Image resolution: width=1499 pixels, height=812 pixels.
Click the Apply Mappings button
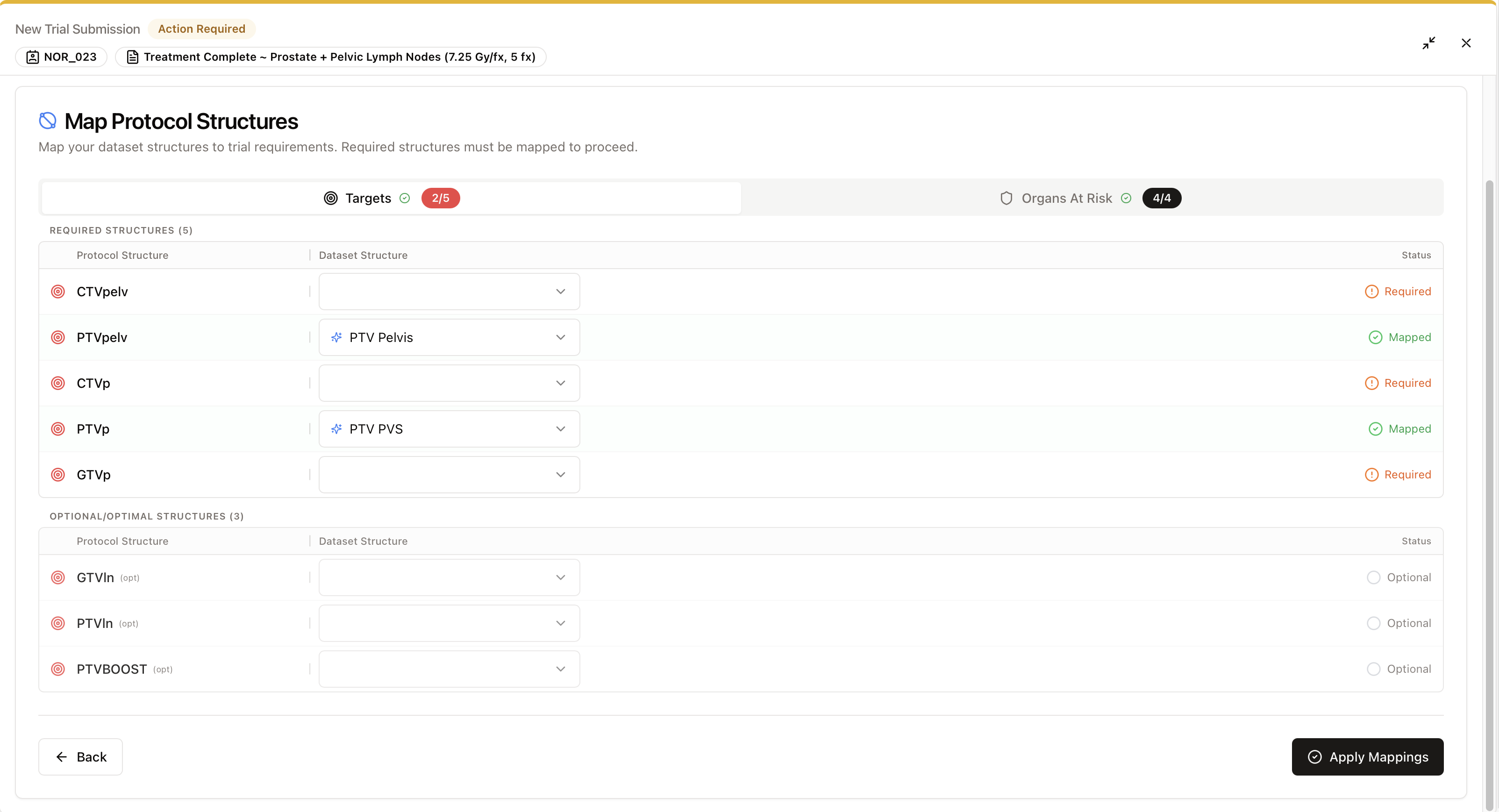[x=1368, y=757]
